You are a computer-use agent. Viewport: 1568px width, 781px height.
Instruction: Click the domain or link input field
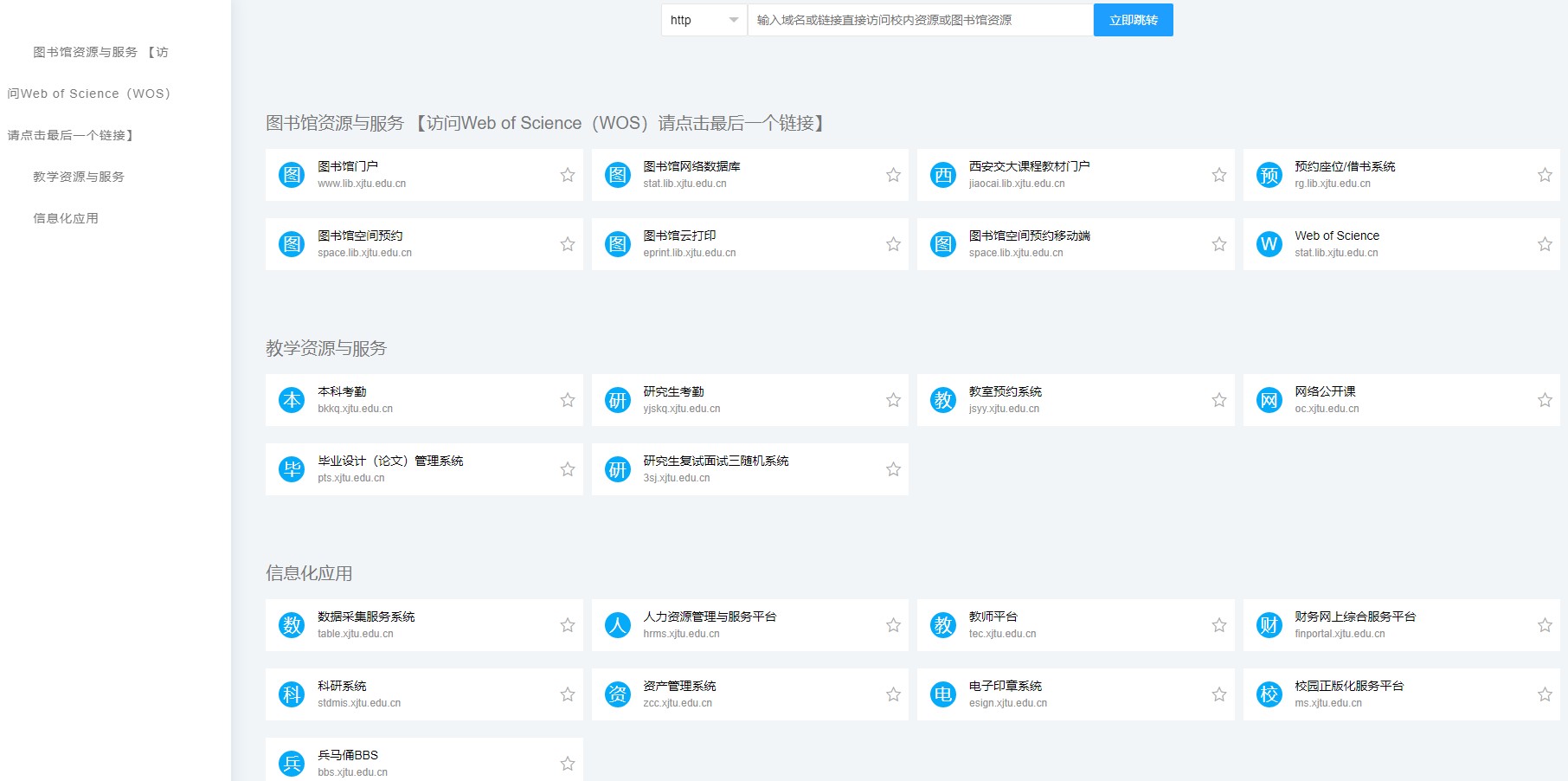[920, 20]
